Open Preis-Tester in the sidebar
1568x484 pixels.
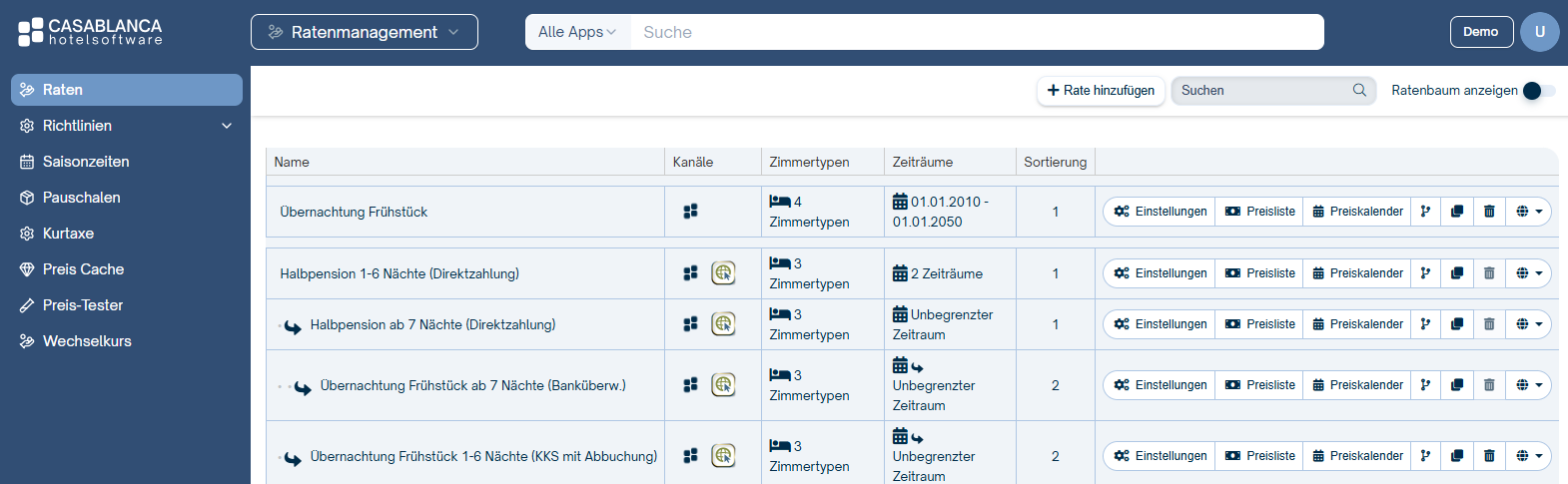pos(127,305)
